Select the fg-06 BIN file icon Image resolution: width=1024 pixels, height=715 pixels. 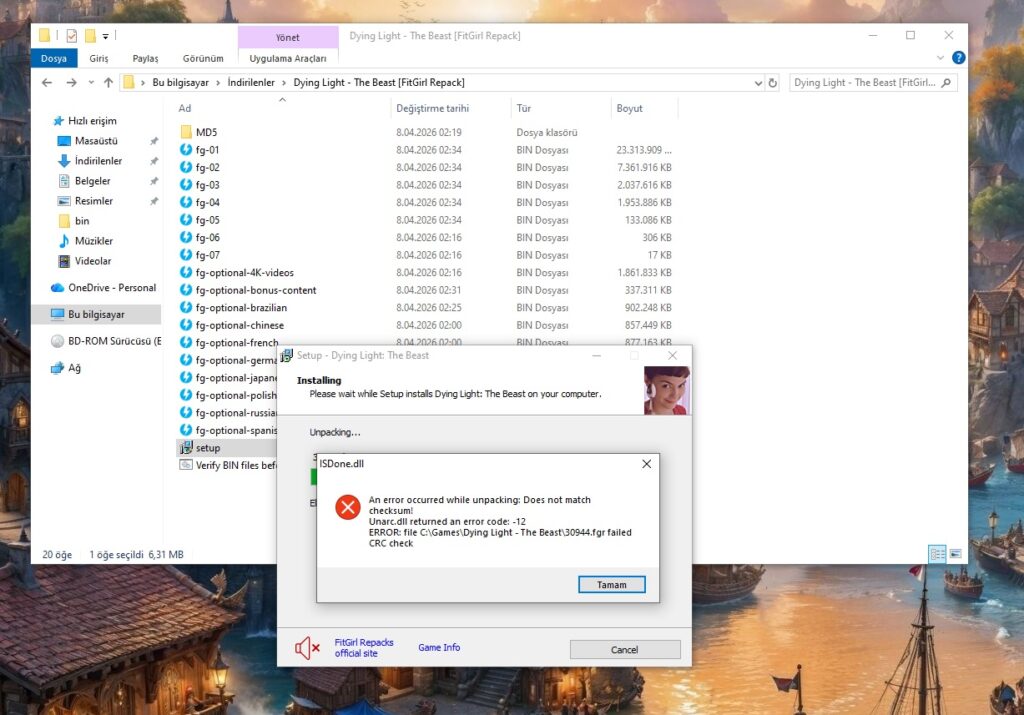click(186, 237)
